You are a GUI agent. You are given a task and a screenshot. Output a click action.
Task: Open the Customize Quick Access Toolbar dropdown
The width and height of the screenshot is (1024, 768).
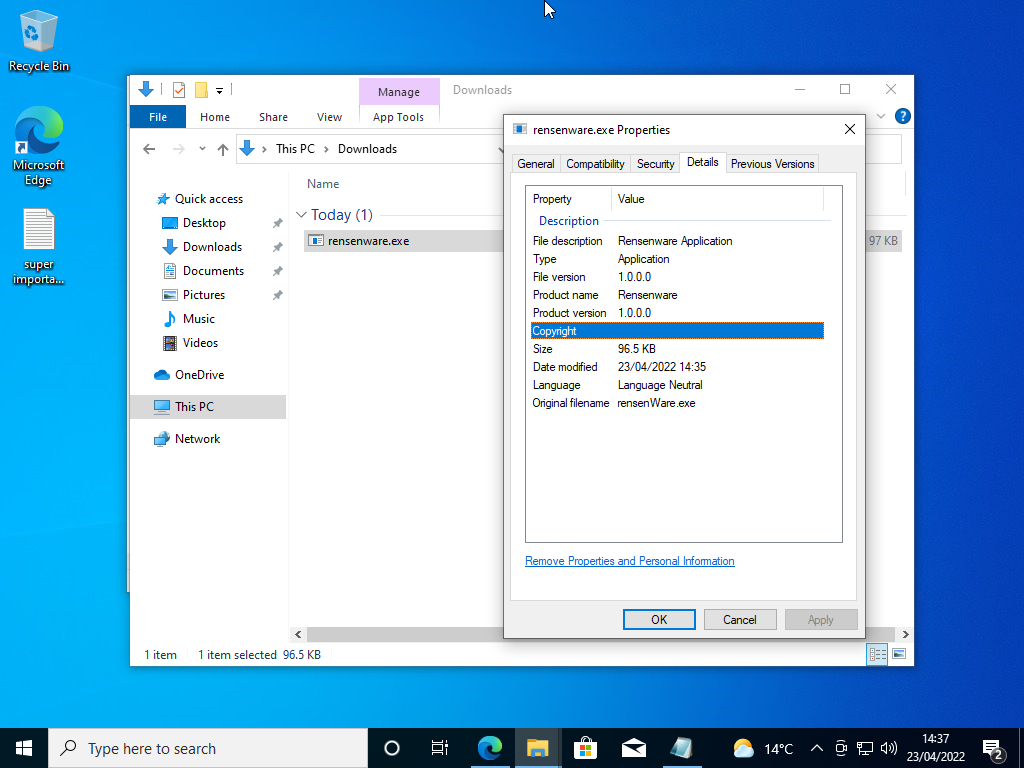coord(219,89)
